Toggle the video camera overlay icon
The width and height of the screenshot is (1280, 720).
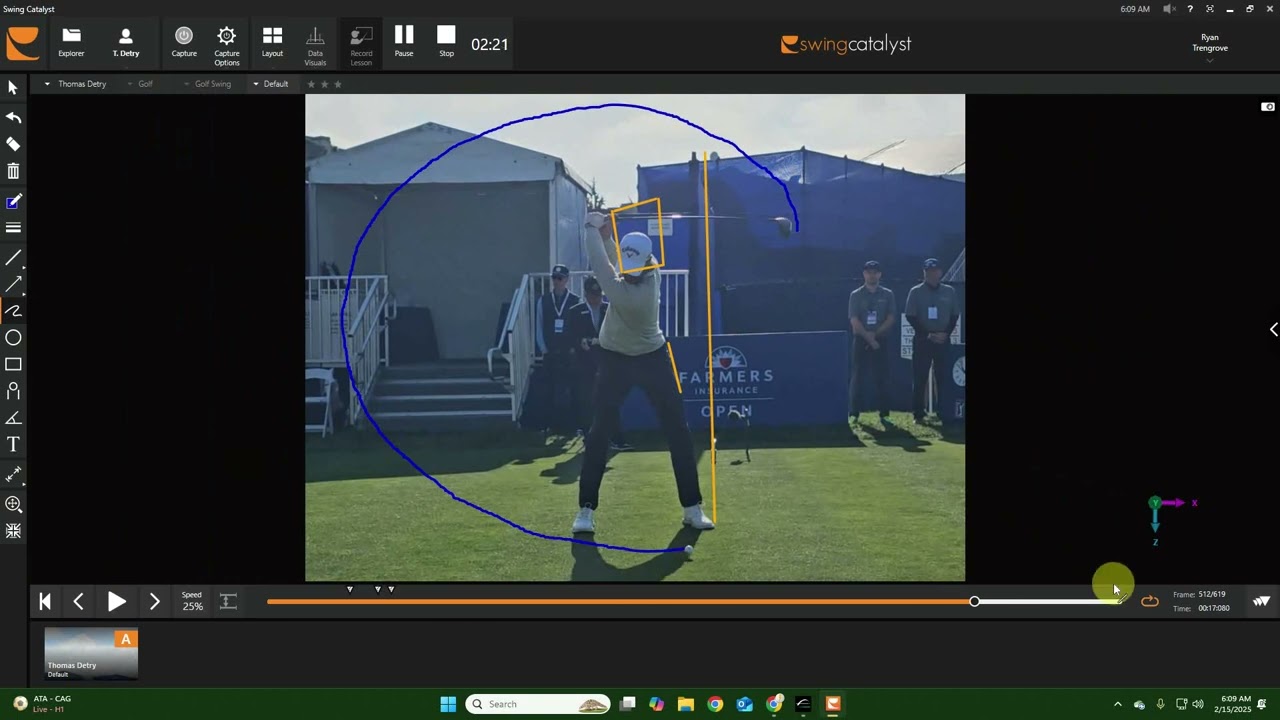(x=1268, y=107)
